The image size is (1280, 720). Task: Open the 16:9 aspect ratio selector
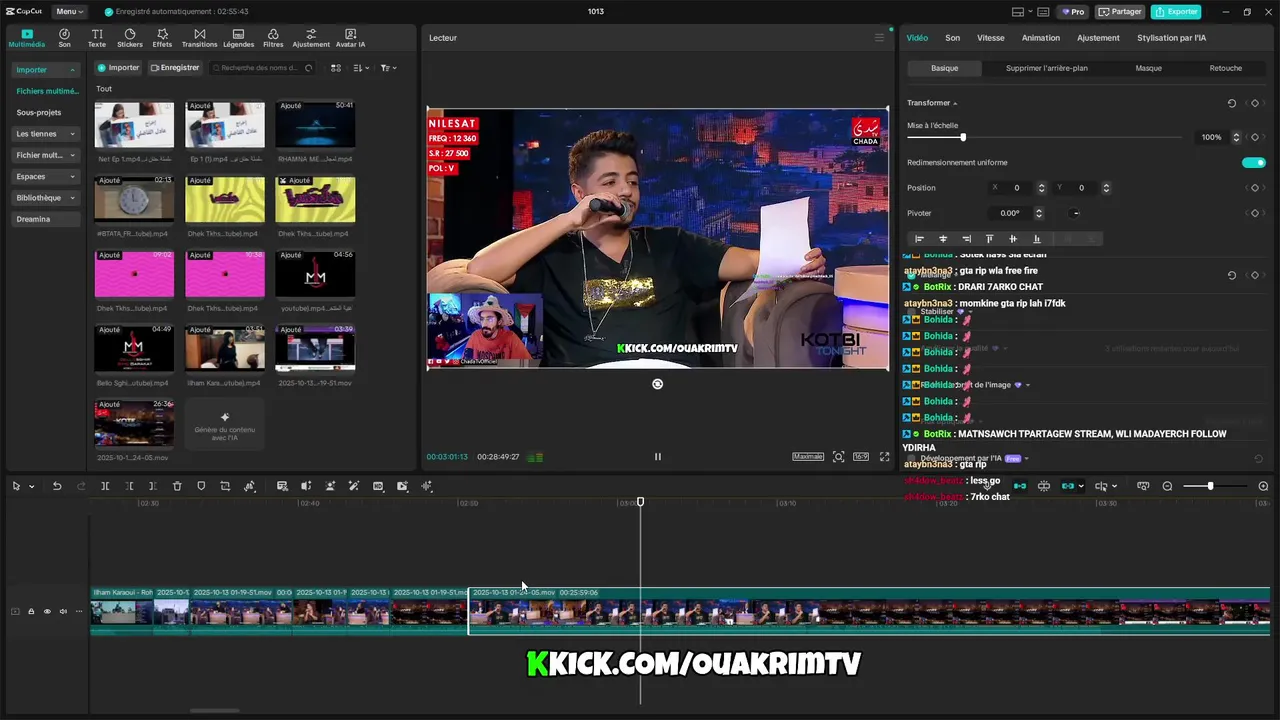[860, 456]
